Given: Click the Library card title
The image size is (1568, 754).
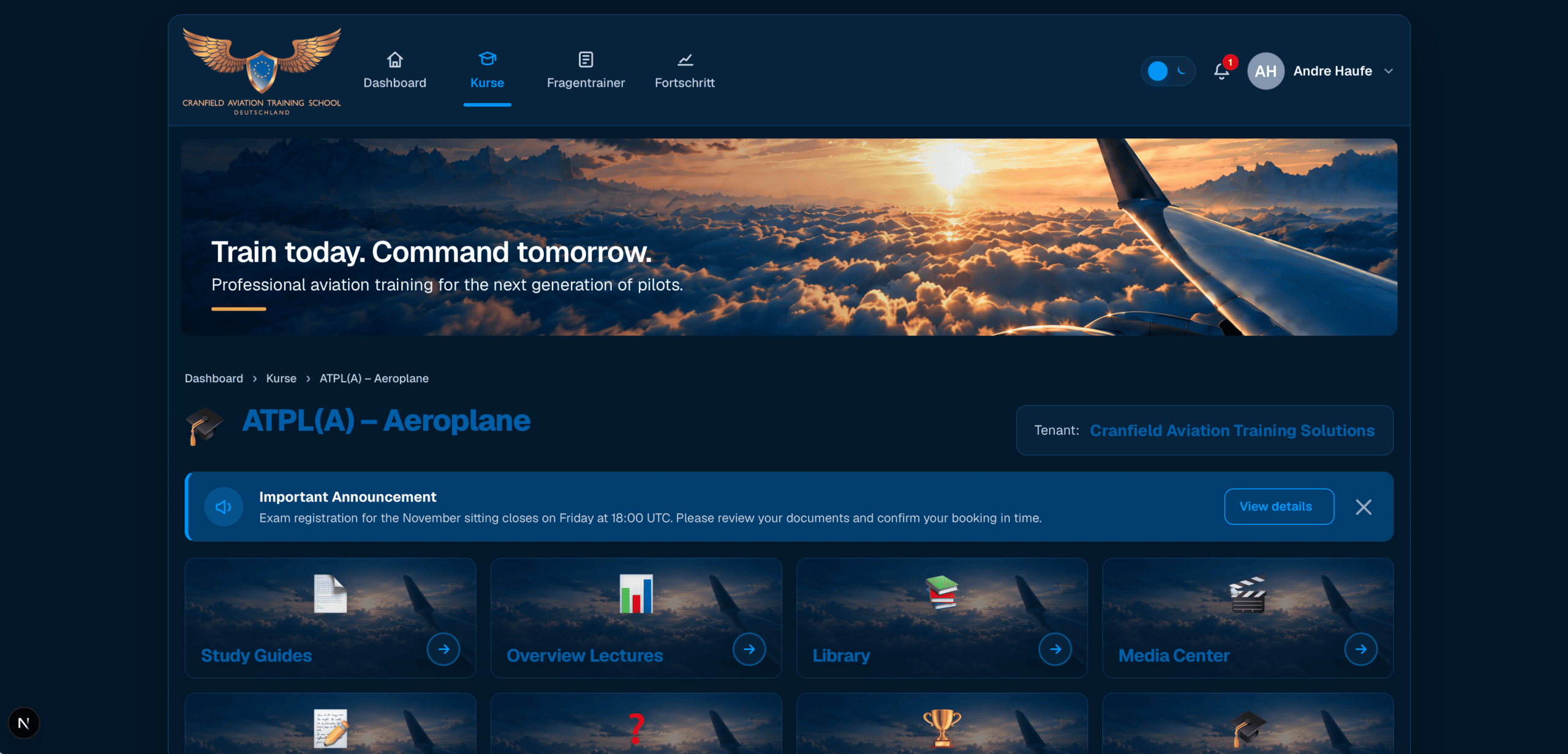Looking at the screenshot, I should (x=841, y=655).
